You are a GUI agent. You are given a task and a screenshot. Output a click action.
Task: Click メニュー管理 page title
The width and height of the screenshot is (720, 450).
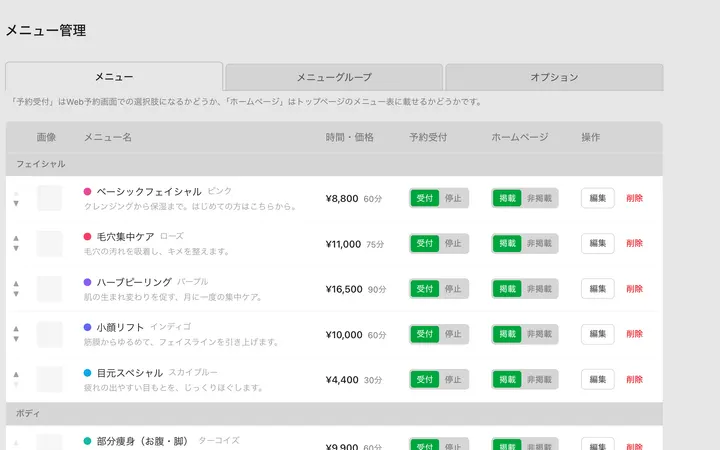click(x=46, y=30)
